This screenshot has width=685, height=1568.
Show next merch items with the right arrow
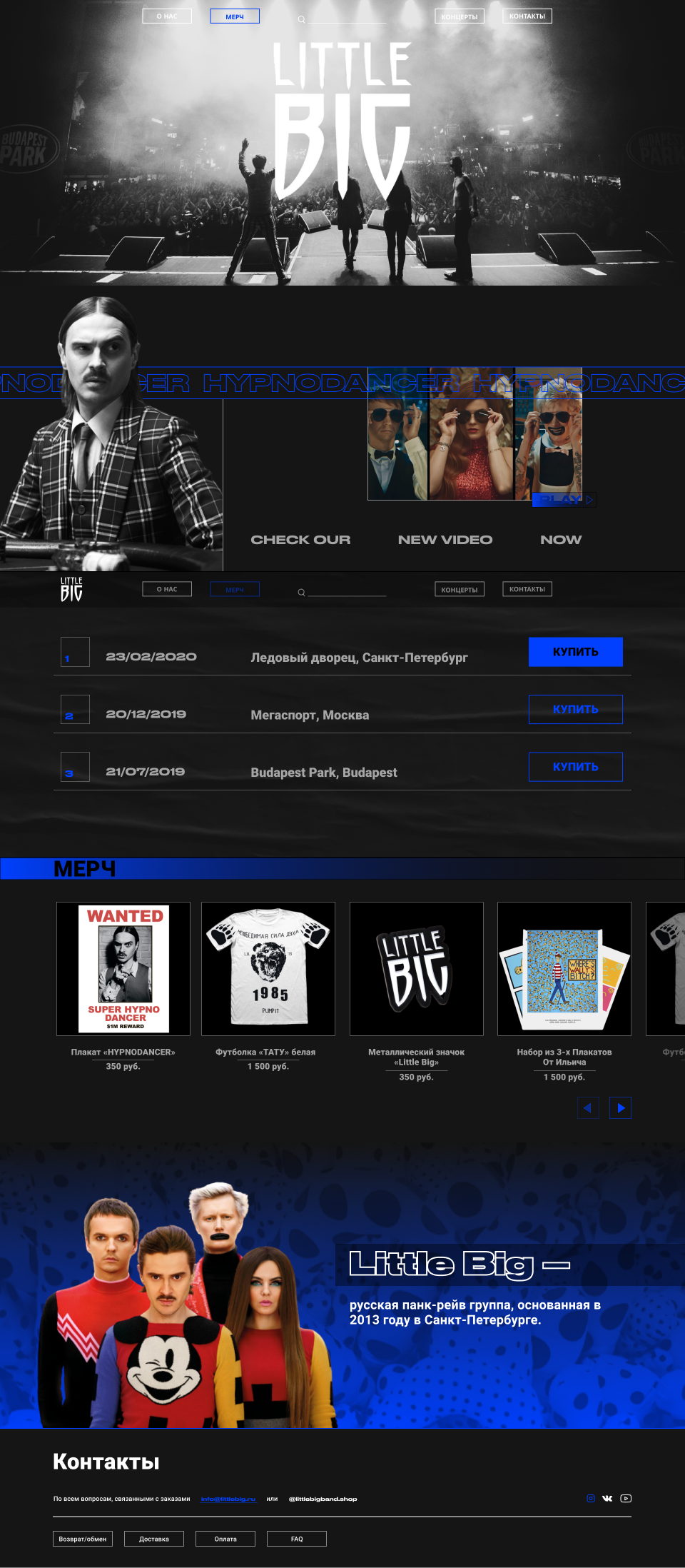tap(620, 1107)
